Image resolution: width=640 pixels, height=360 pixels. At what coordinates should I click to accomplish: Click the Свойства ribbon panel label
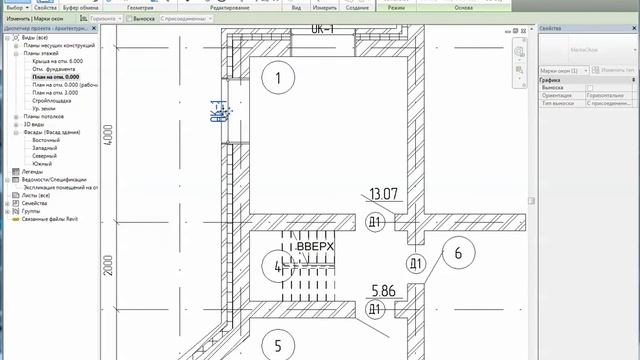click(45, 7)
